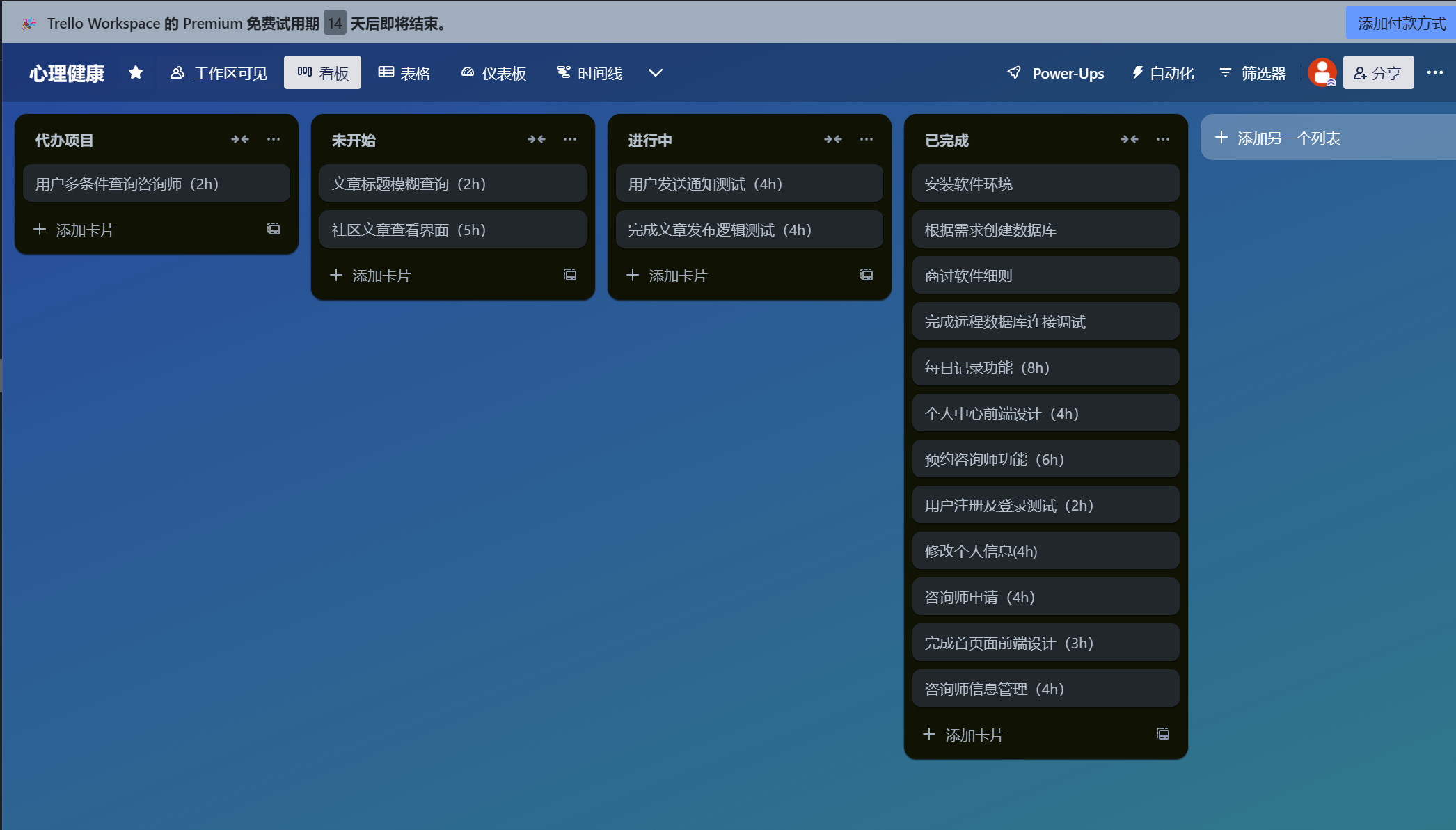Screen dimensions: 1456x830
Task: Click the 分享 share button
Action: pyautogui.click(x=1377, y=73)
